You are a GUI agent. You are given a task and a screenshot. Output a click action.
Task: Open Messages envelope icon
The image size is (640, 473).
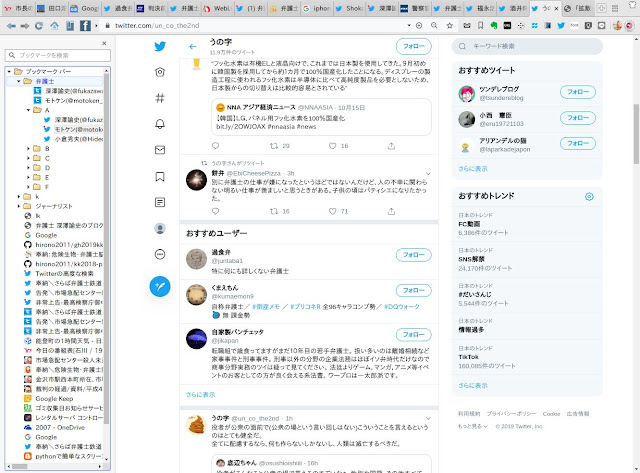(x=160, y=150)
